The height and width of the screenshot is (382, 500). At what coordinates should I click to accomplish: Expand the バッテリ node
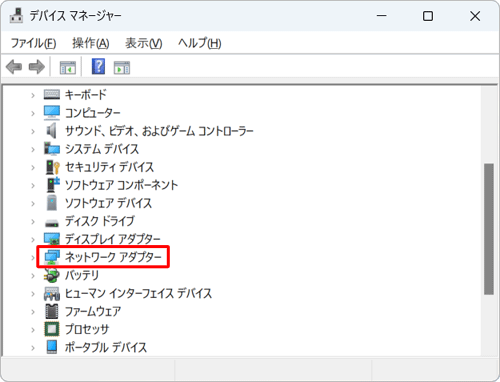tap(33, 275)
